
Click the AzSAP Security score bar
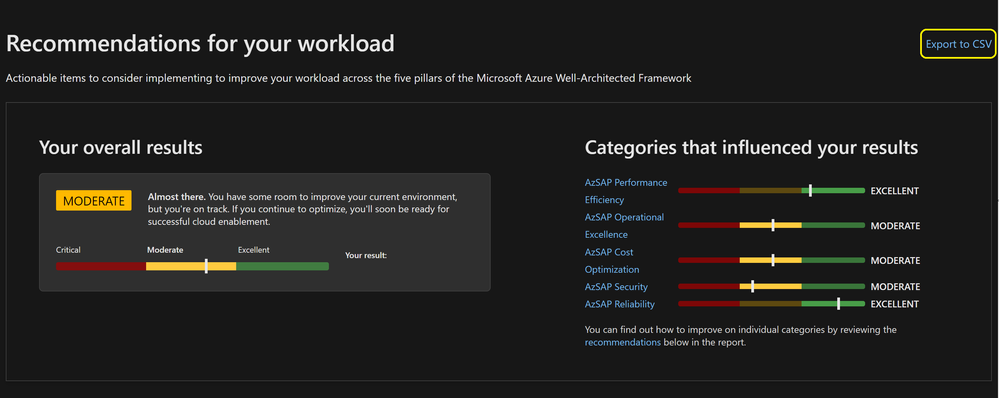pyautogui.click(x=772, y=287)
